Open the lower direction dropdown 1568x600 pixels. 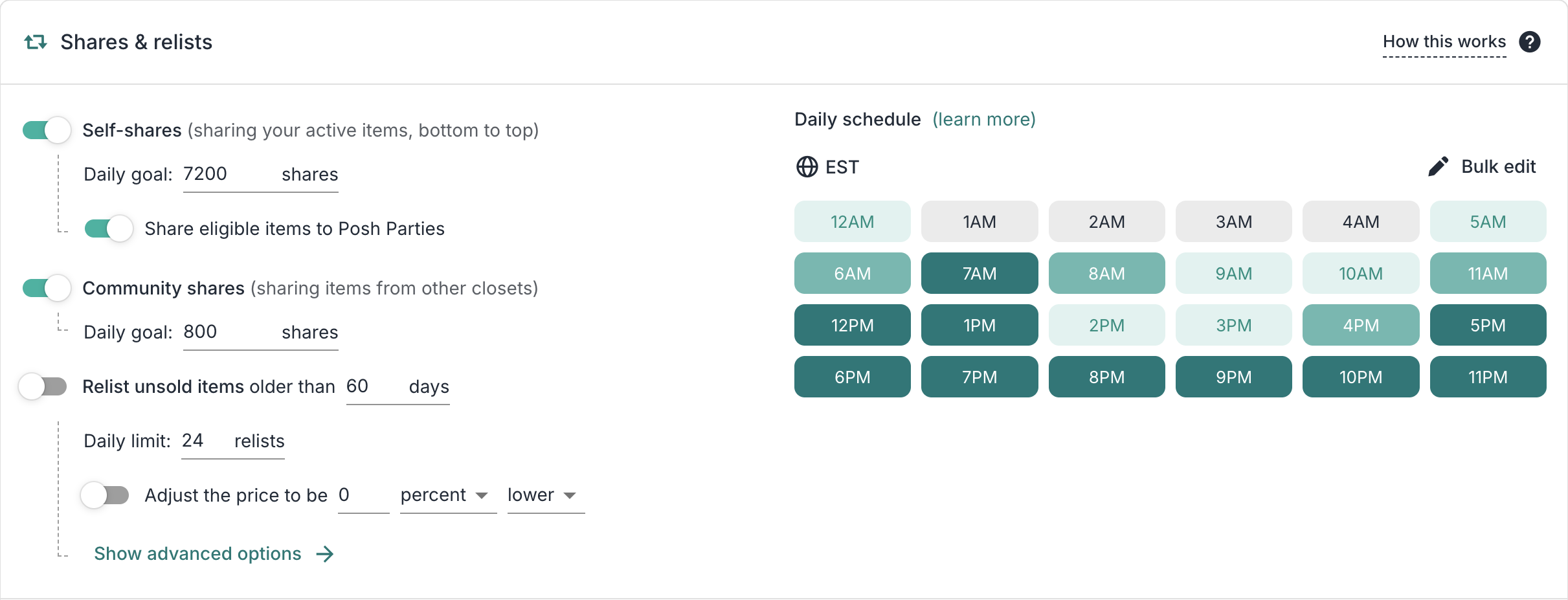coord(543,495)
